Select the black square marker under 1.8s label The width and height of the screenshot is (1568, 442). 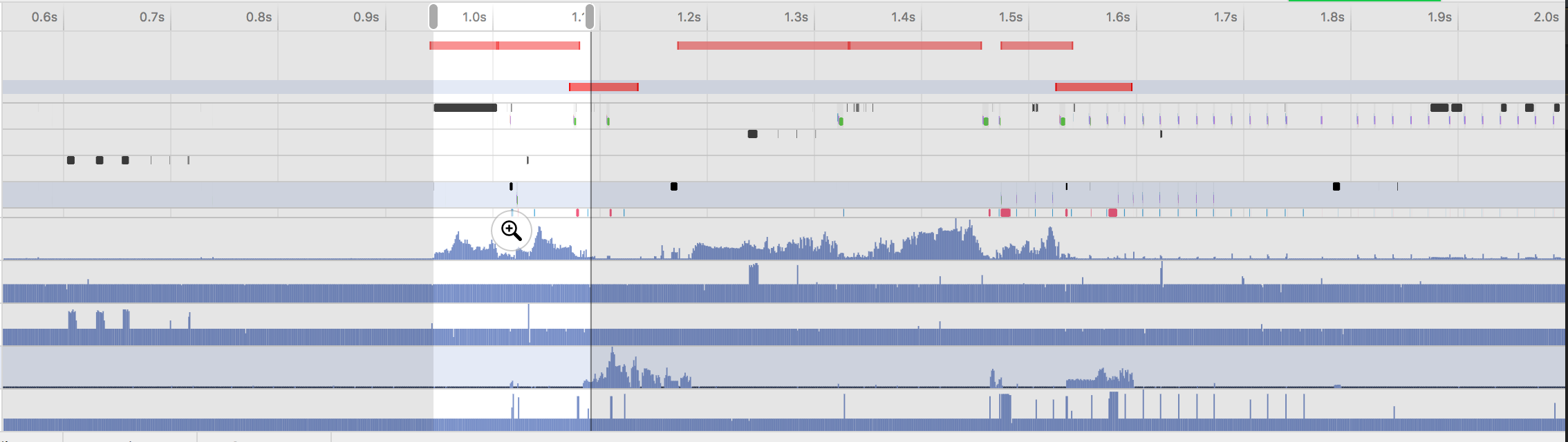tap(1336, 186)
